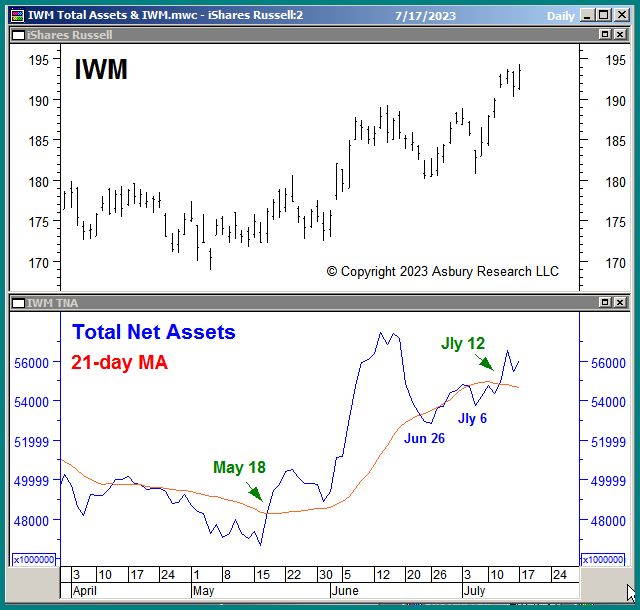Viewport: 640px width, 610px height.
Task: Maximize the IWM TNA chart panel
Action: tap(604, 302)
